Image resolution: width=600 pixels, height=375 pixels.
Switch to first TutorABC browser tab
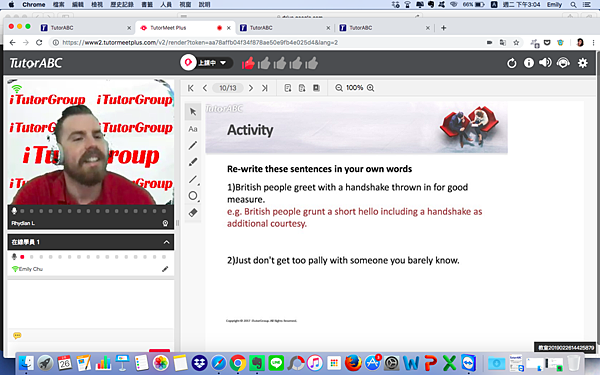pyautogui.click(x=86, y=28)
